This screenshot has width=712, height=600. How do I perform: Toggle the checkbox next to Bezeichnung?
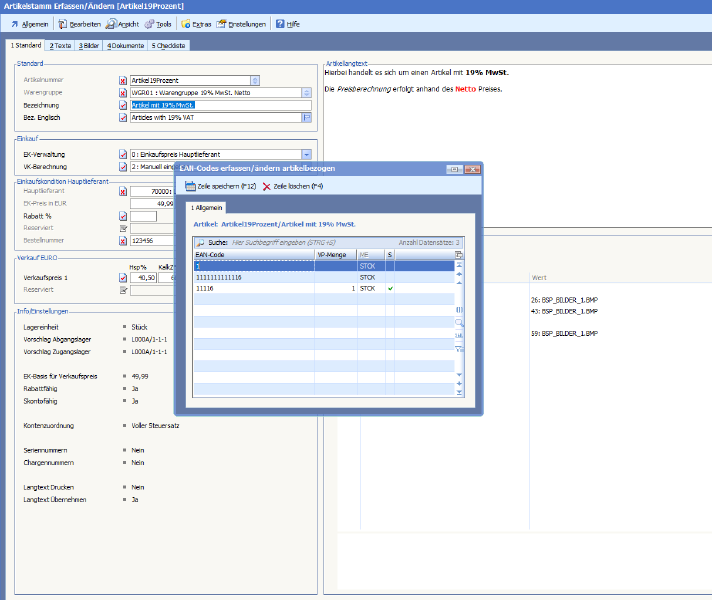pyautogui.click(x=124, y=105)
